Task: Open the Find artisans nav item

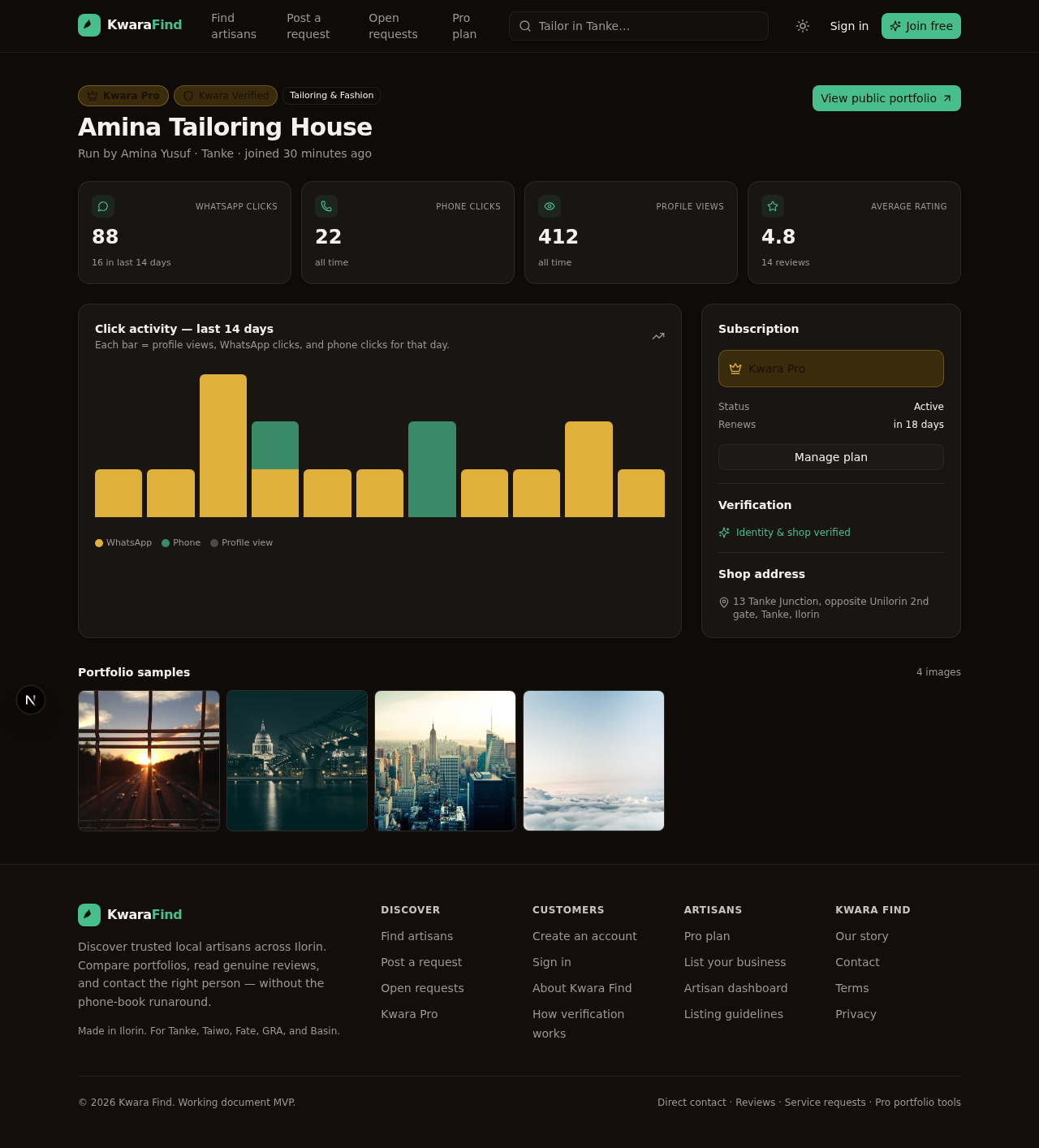Action: click(x=234, y=26)
